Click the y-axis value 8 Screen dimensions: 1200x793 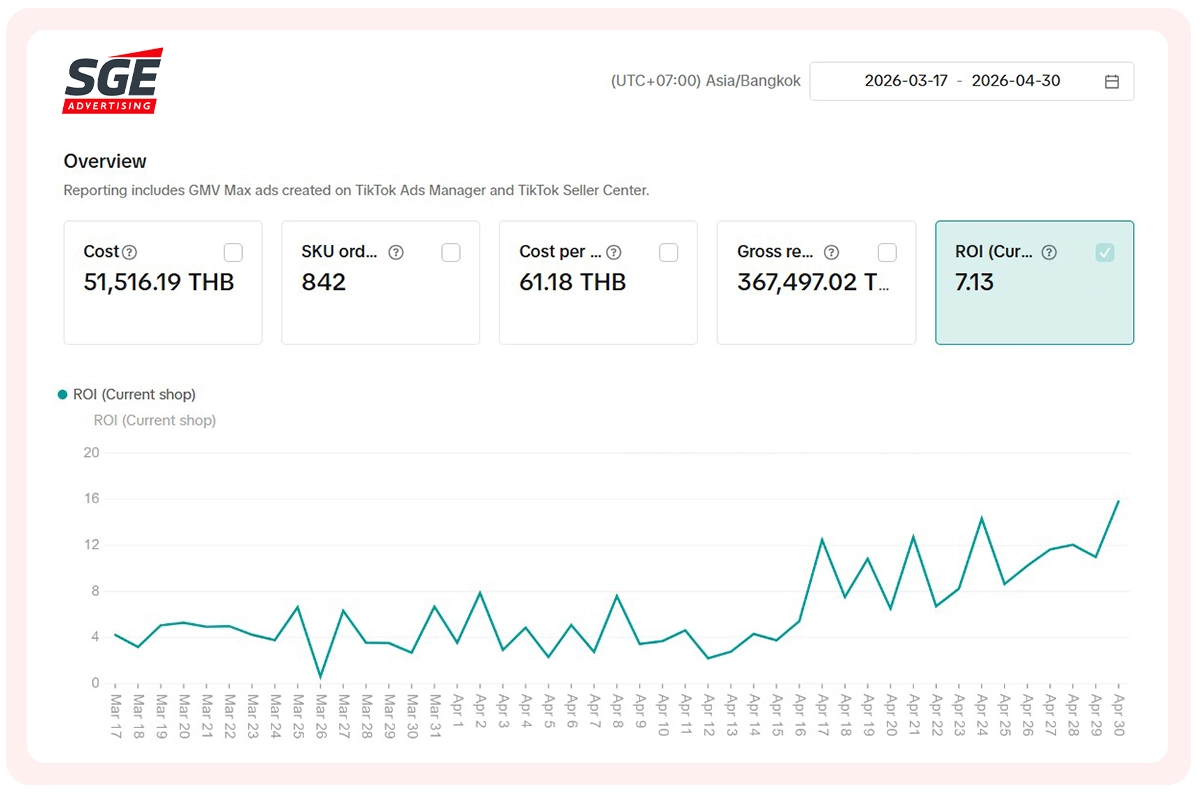(95, 591)
